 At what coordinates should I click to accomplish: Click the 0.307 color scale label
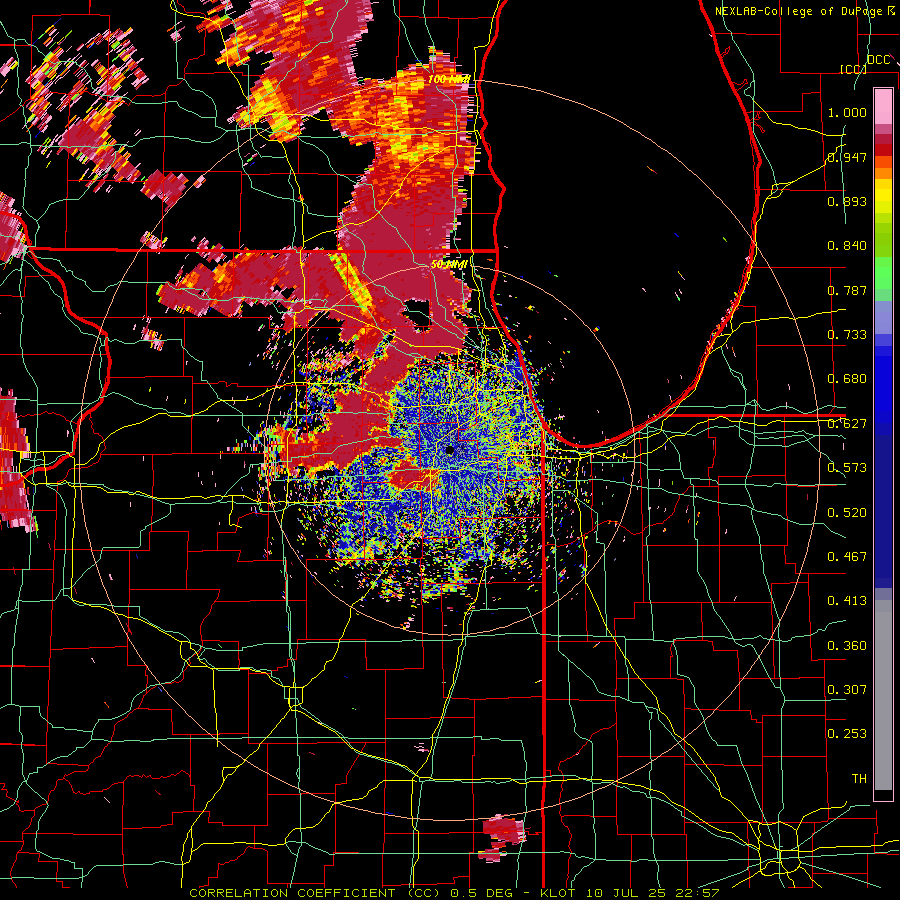pos(847,690)
